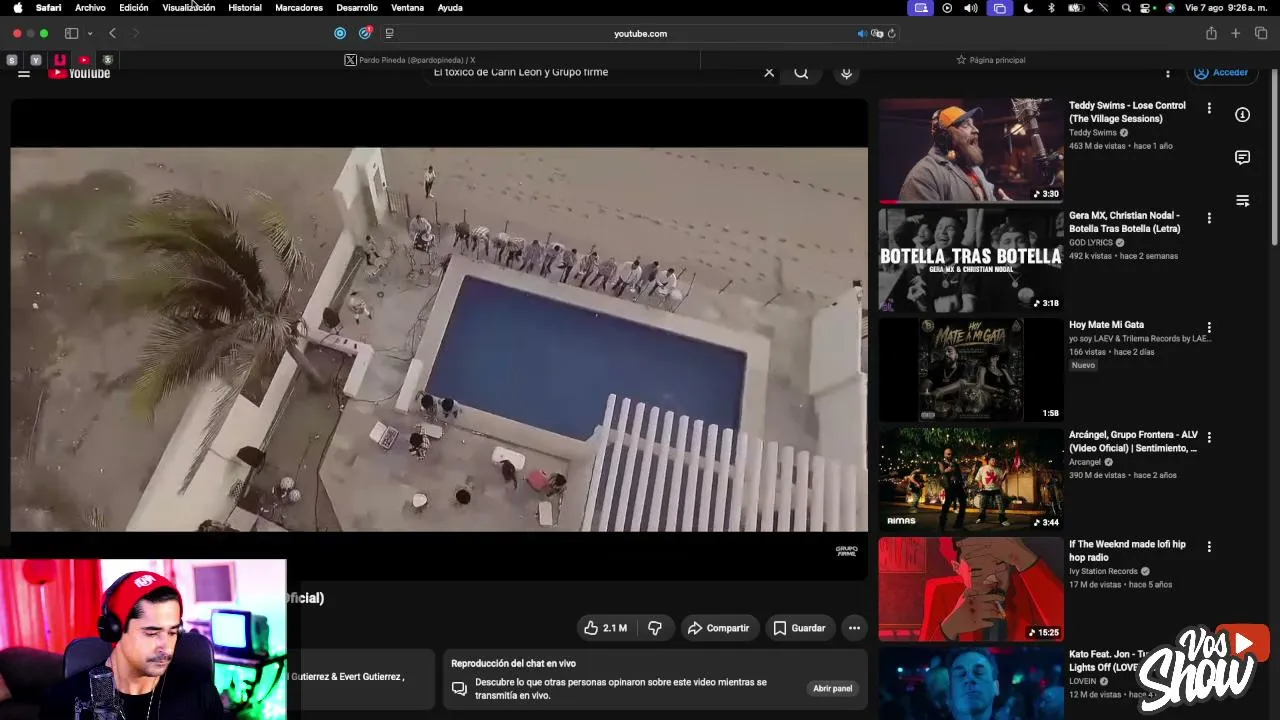Open options menu for Hoy Mate Mi Gata
This screenshot has width=1280, height=720.
[x=1209, y=328]
